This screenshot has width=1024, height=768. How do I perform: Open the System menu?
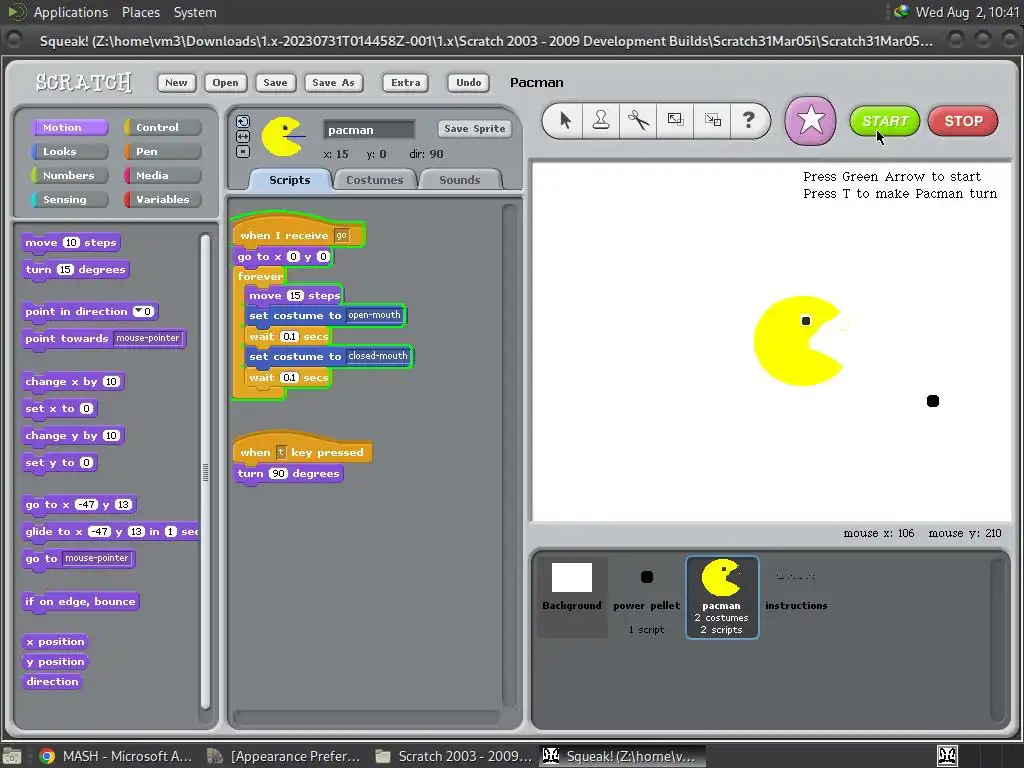pos(195,12)
